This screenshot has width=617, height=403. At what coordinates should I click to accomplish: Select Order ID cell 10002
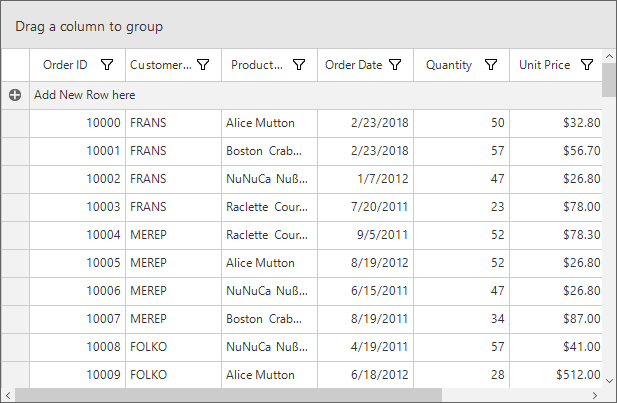(78, 179)
